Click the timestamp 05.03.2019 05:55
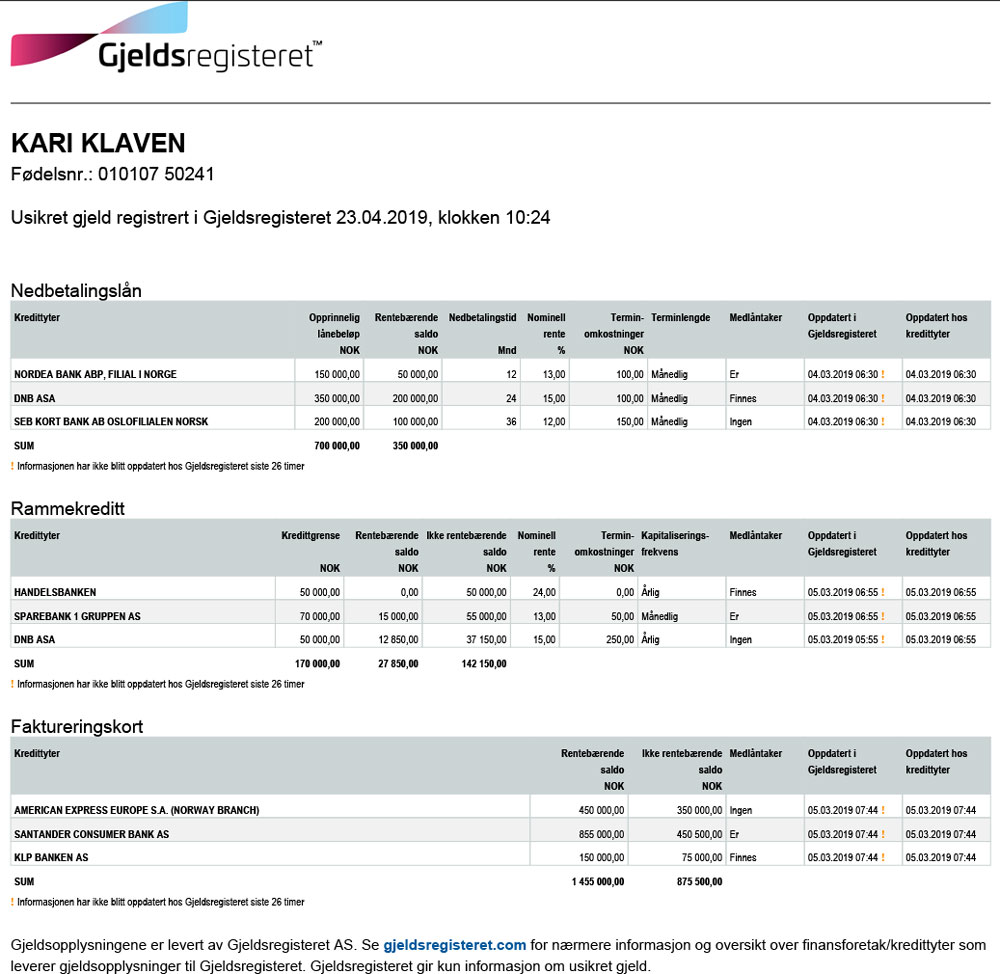 click(842, 640)
